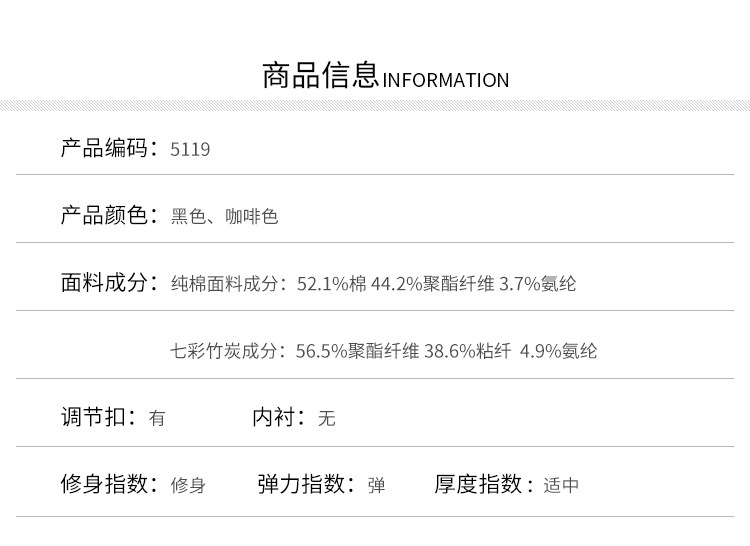Viewport: 750px width, 546px height.
Task: Click the 4.9%氨纶 value
Action: (x=559, y=351)
